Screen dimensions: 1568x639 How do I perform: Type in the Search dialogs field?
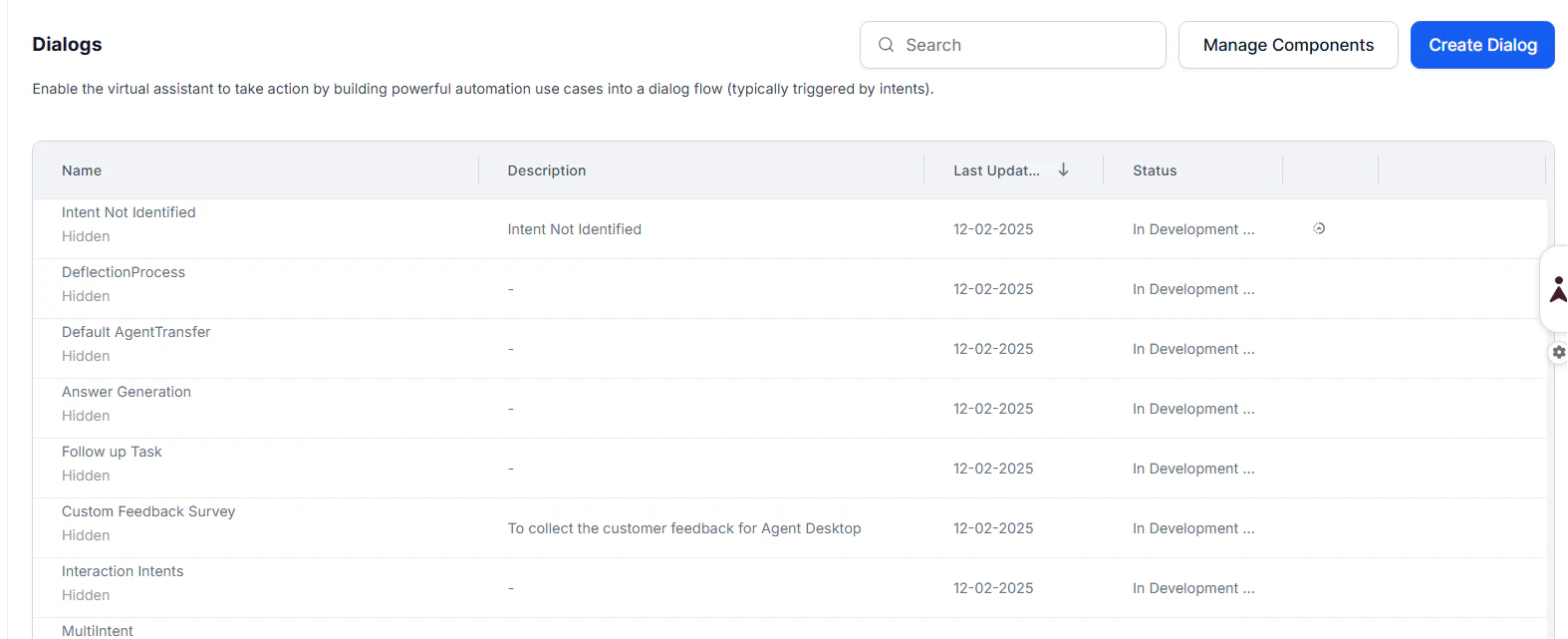click(x=1026, y=45)
